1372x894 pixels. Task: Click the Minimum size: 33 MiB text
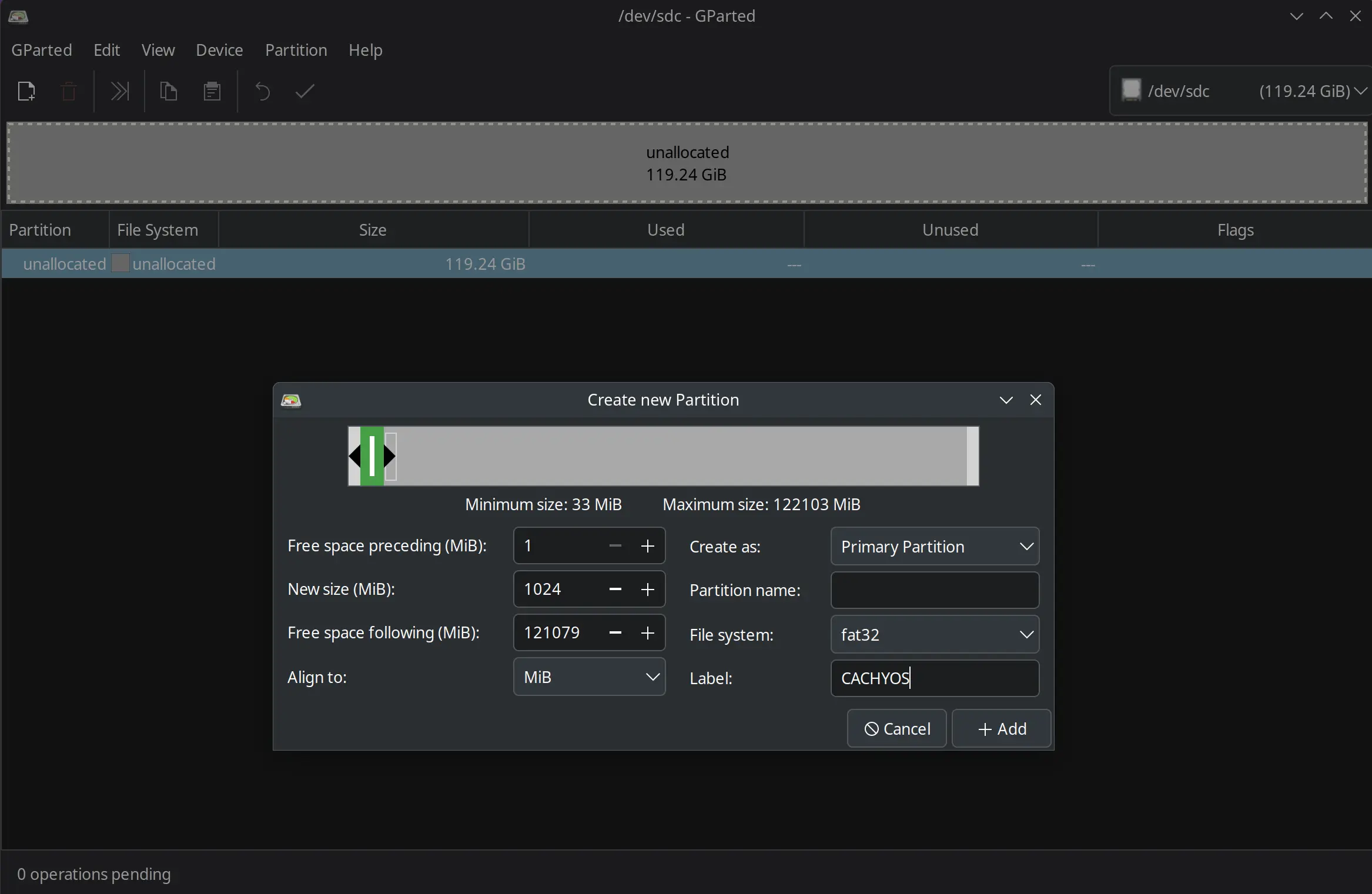[x=543, y=505]
